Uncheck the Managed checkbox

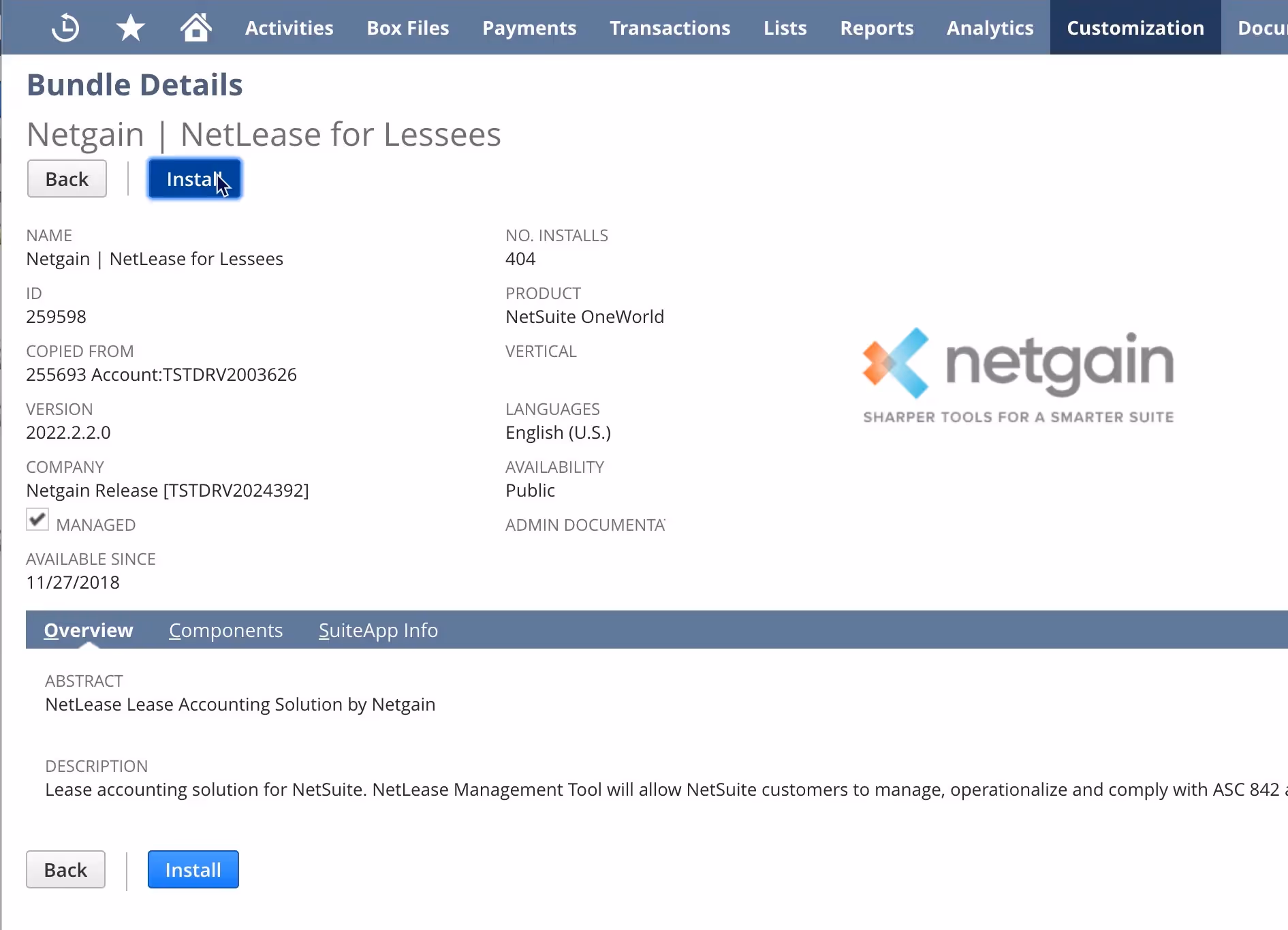coord(37,520)
